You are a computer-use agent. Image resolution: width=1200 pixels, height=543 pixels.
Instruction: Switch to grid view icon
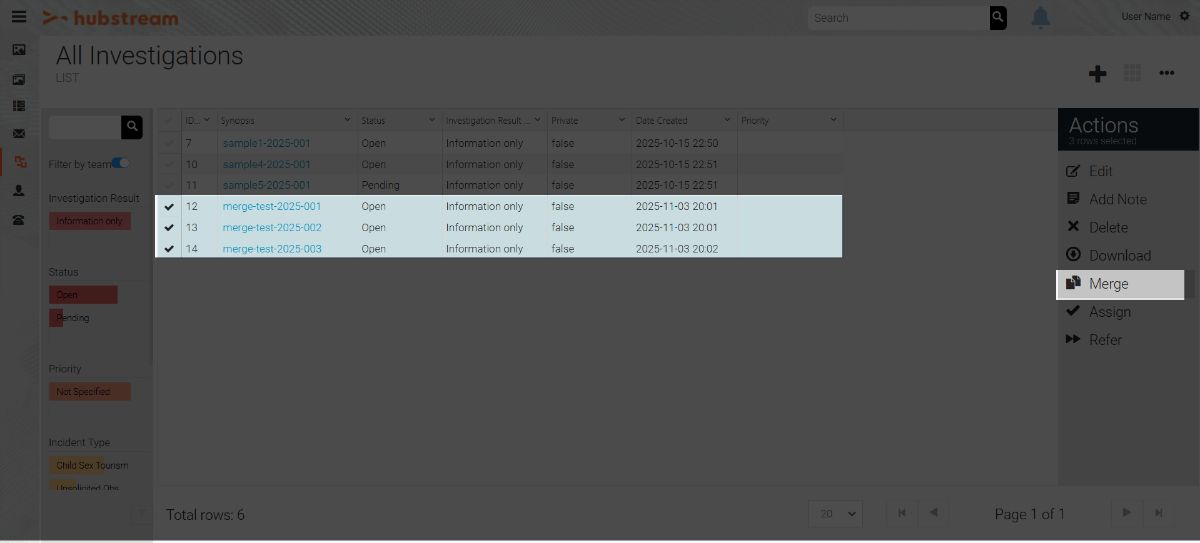[1132, 73]
